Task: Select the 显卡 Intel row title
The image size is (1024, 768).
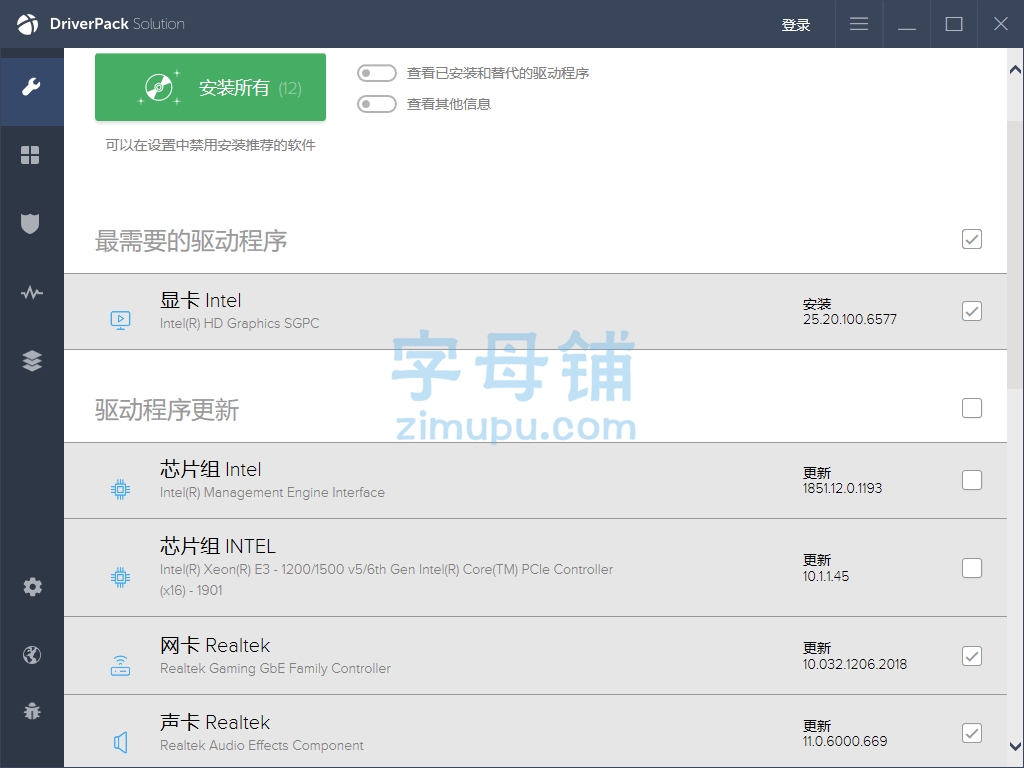Action: point(200,300)
